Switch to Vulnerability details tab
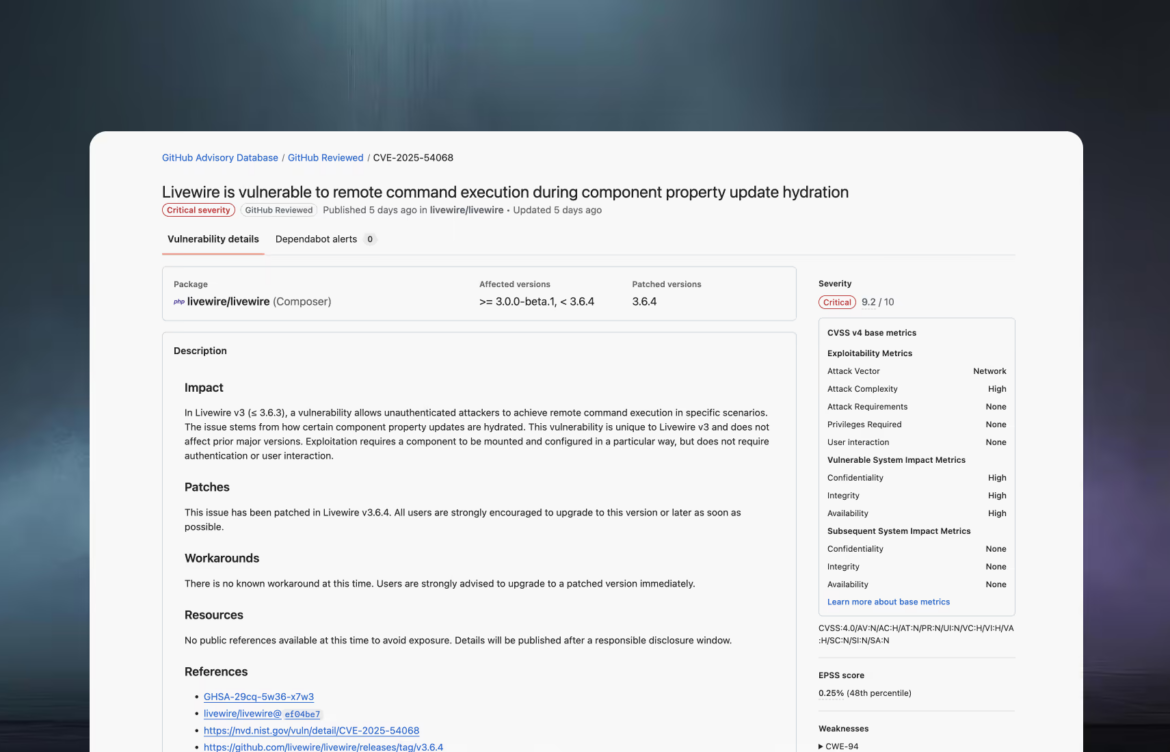 (213, 239)
